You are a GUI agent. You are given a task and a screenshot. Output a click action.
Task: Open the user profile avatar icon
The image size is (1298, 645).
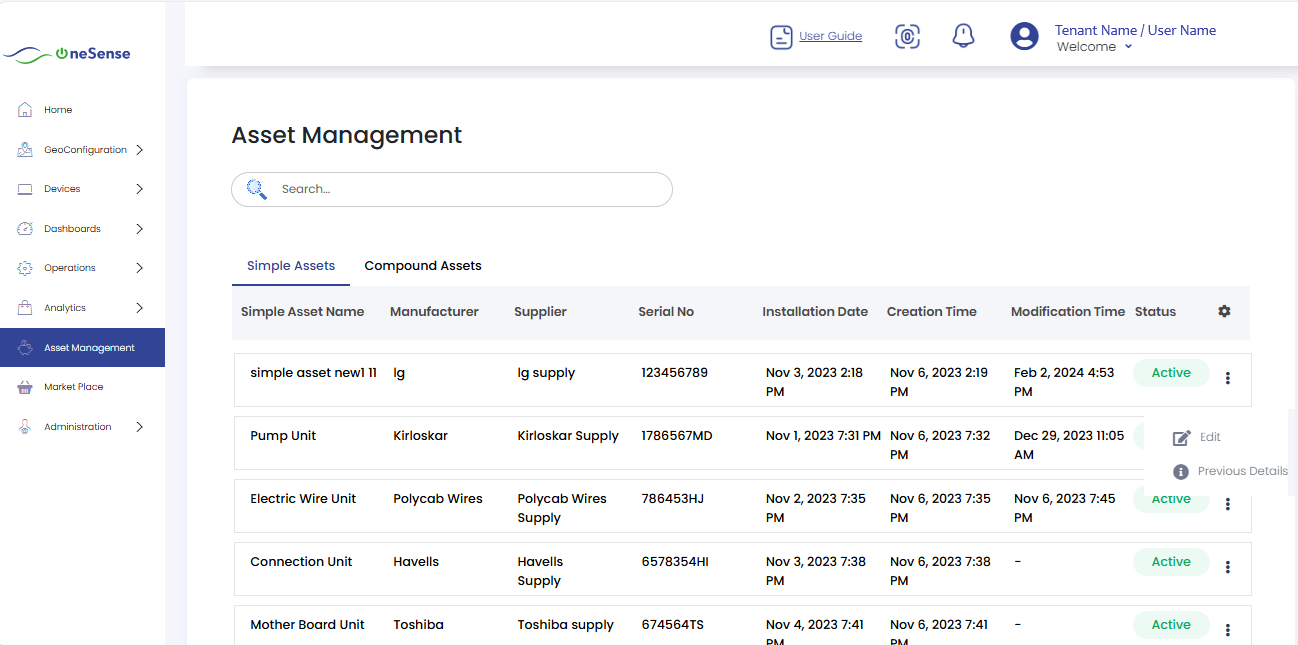coord(1024,36)
